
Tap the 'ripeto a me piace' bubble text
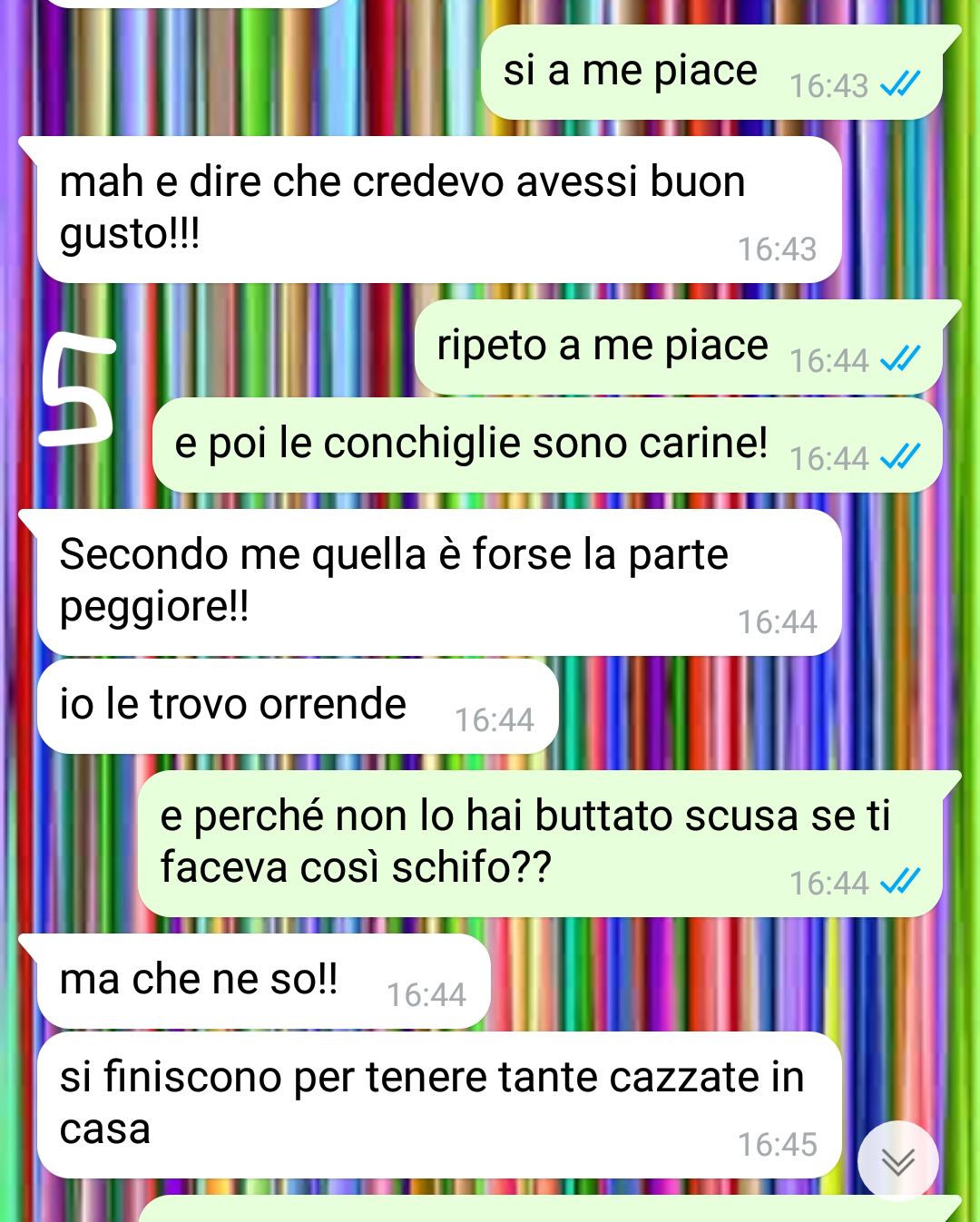603,346
